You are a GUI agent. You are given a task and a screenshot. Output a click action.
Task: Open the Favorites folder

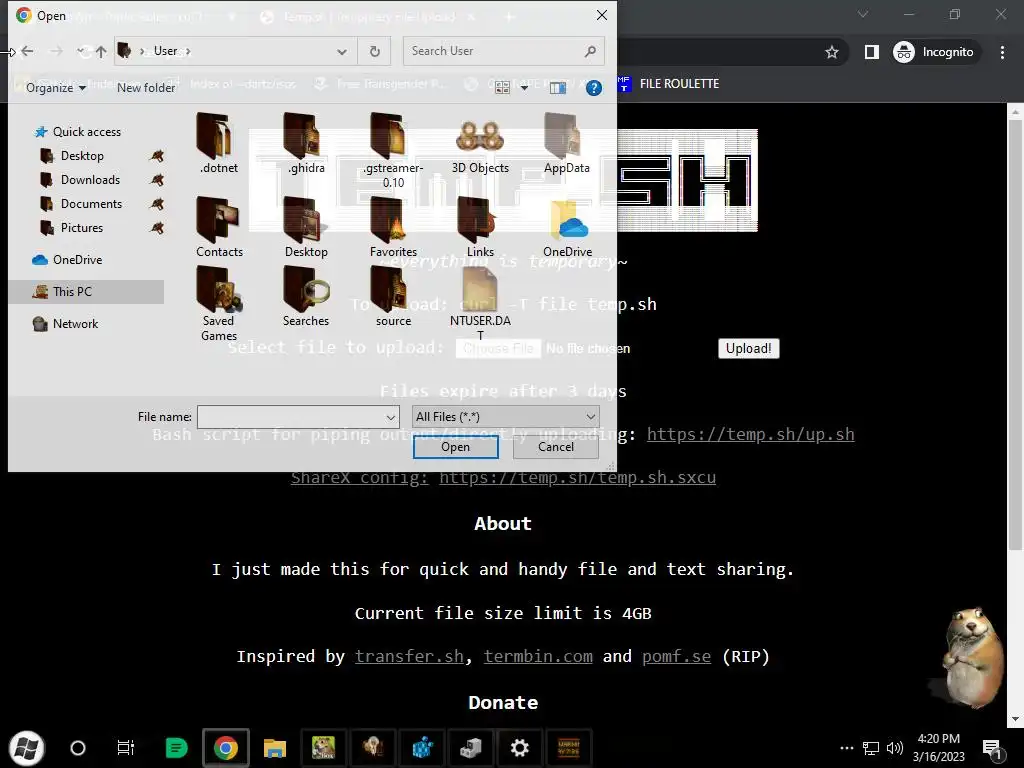(x=393, y=227)
